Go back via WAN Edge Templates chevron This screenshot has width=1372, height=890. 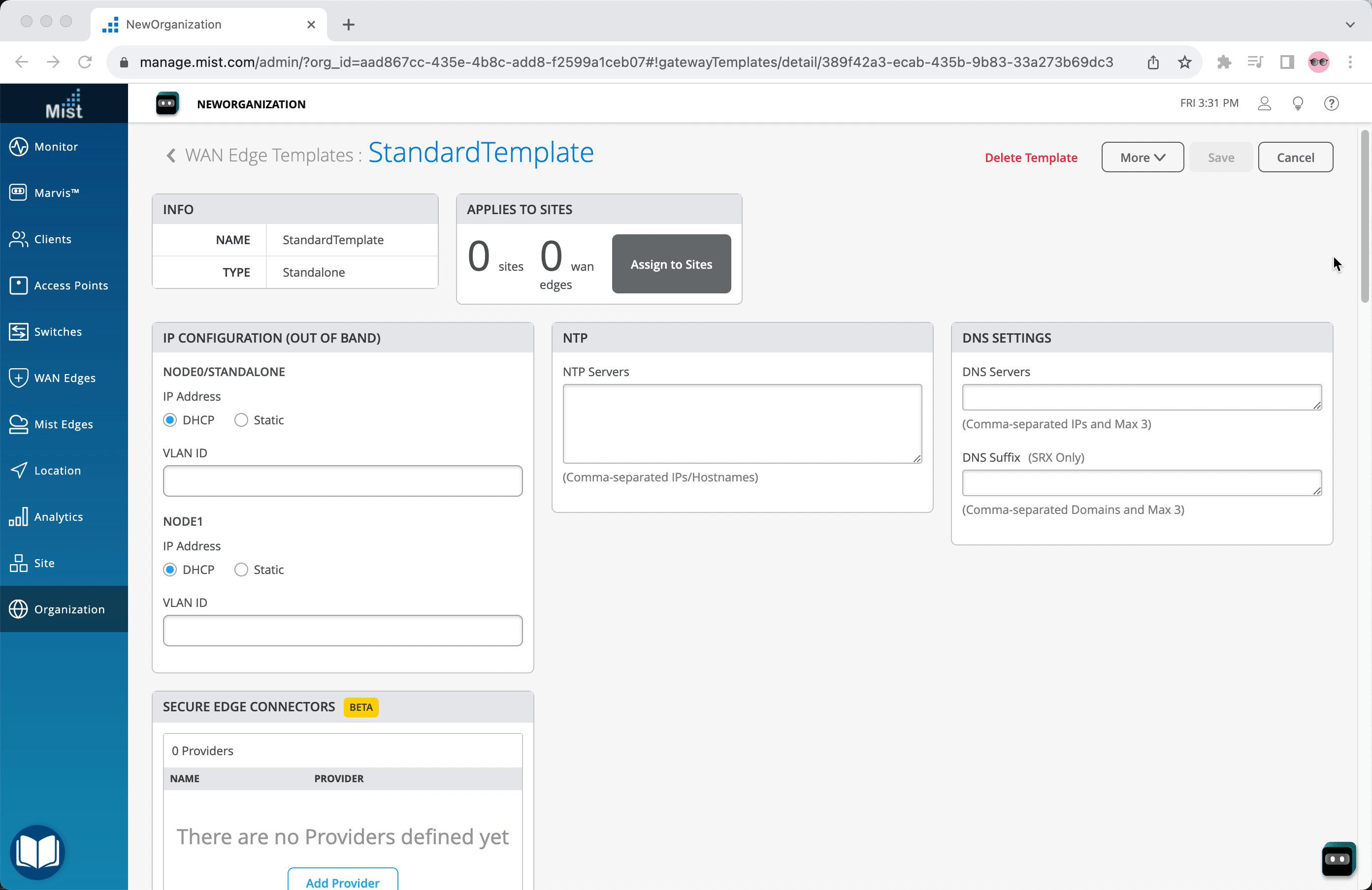point(170,156)
